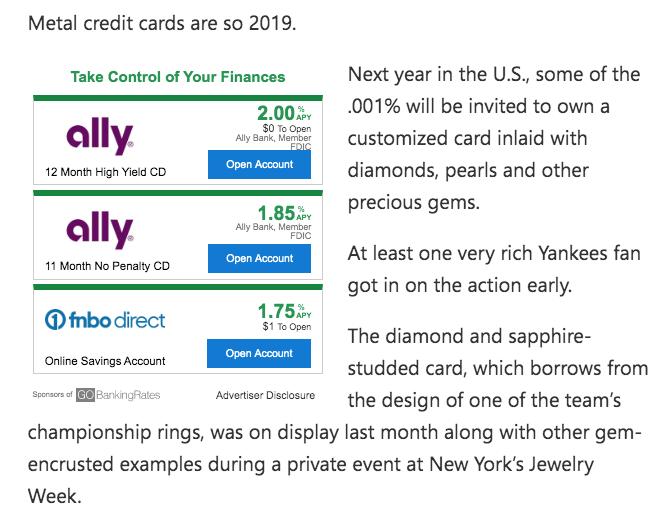Click the 'Sponsors of' text
665x524 pixels.
pos(53,394)
